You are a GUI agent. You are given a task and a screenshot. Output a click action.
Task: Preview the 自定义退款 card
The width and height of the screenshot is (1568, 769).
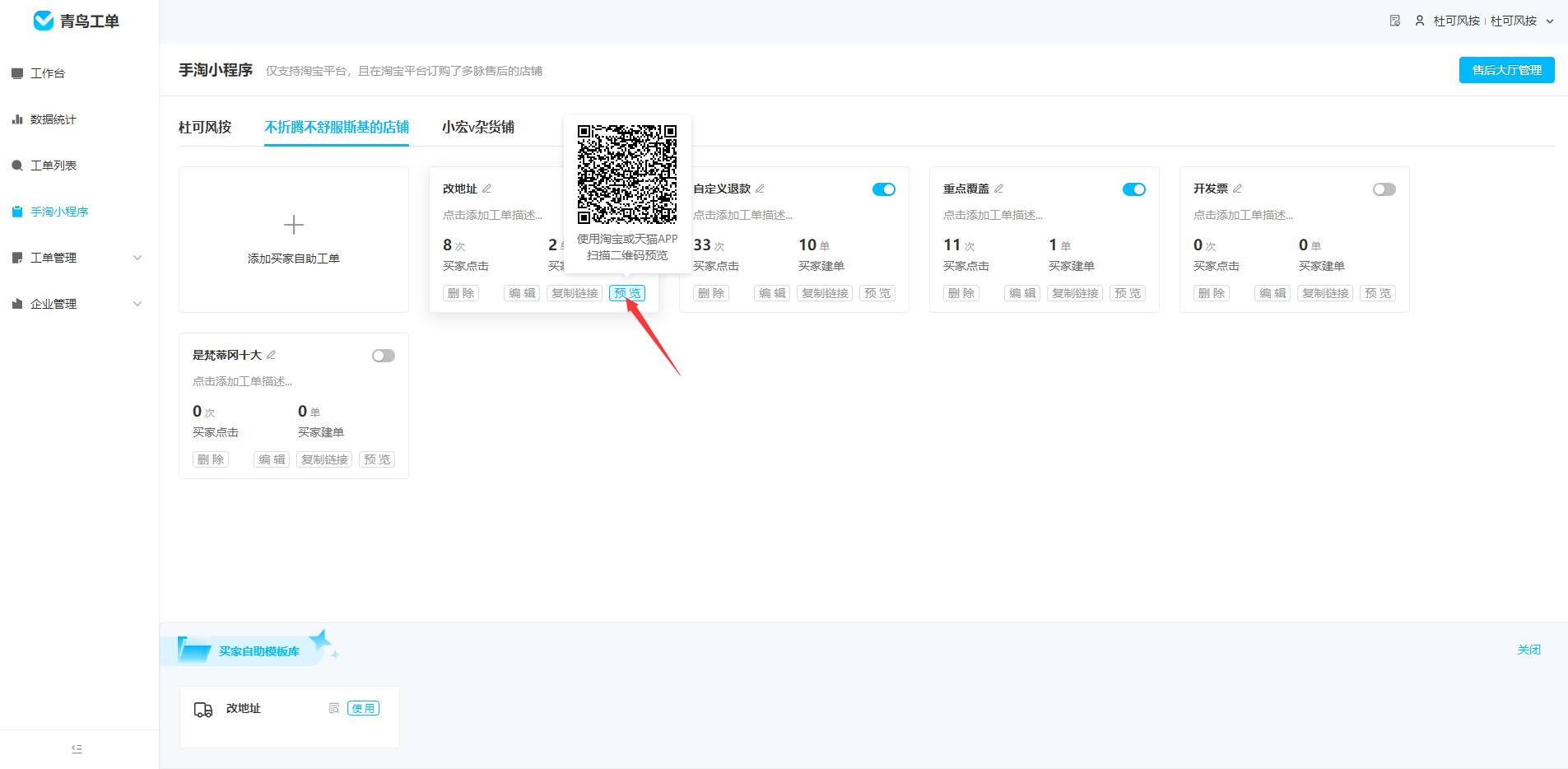pyautogui.click(x=877, y=293)
